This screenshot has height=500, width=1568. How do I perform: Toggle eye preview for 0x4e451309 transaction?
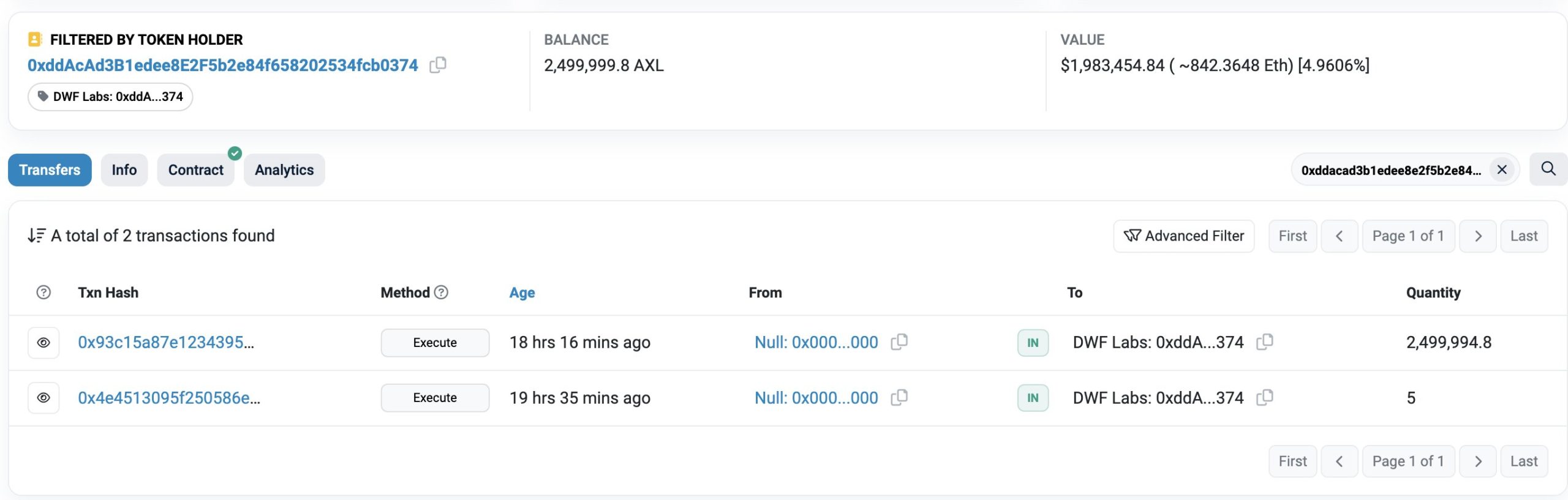[x=43, y=398]
